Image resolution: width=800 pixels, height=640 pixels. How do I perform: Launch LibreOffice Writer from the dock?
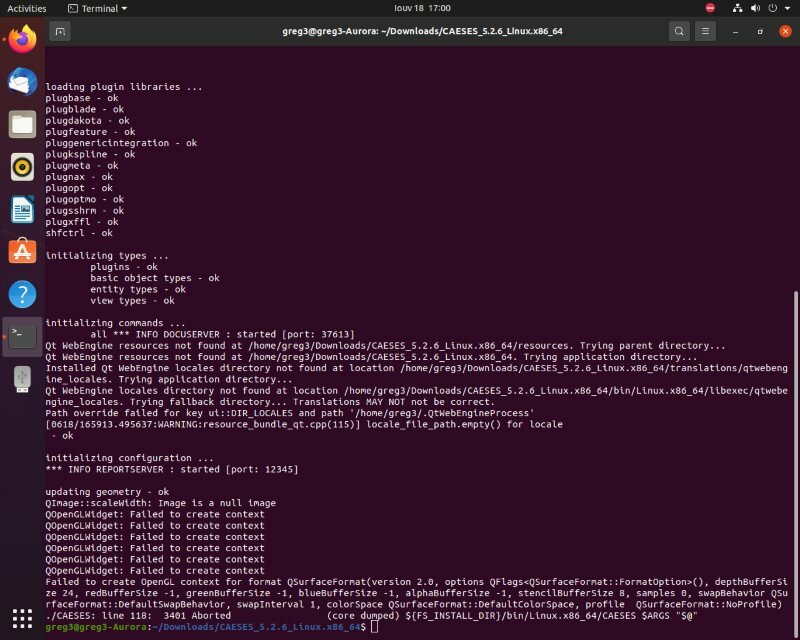(x=22, y=209)
